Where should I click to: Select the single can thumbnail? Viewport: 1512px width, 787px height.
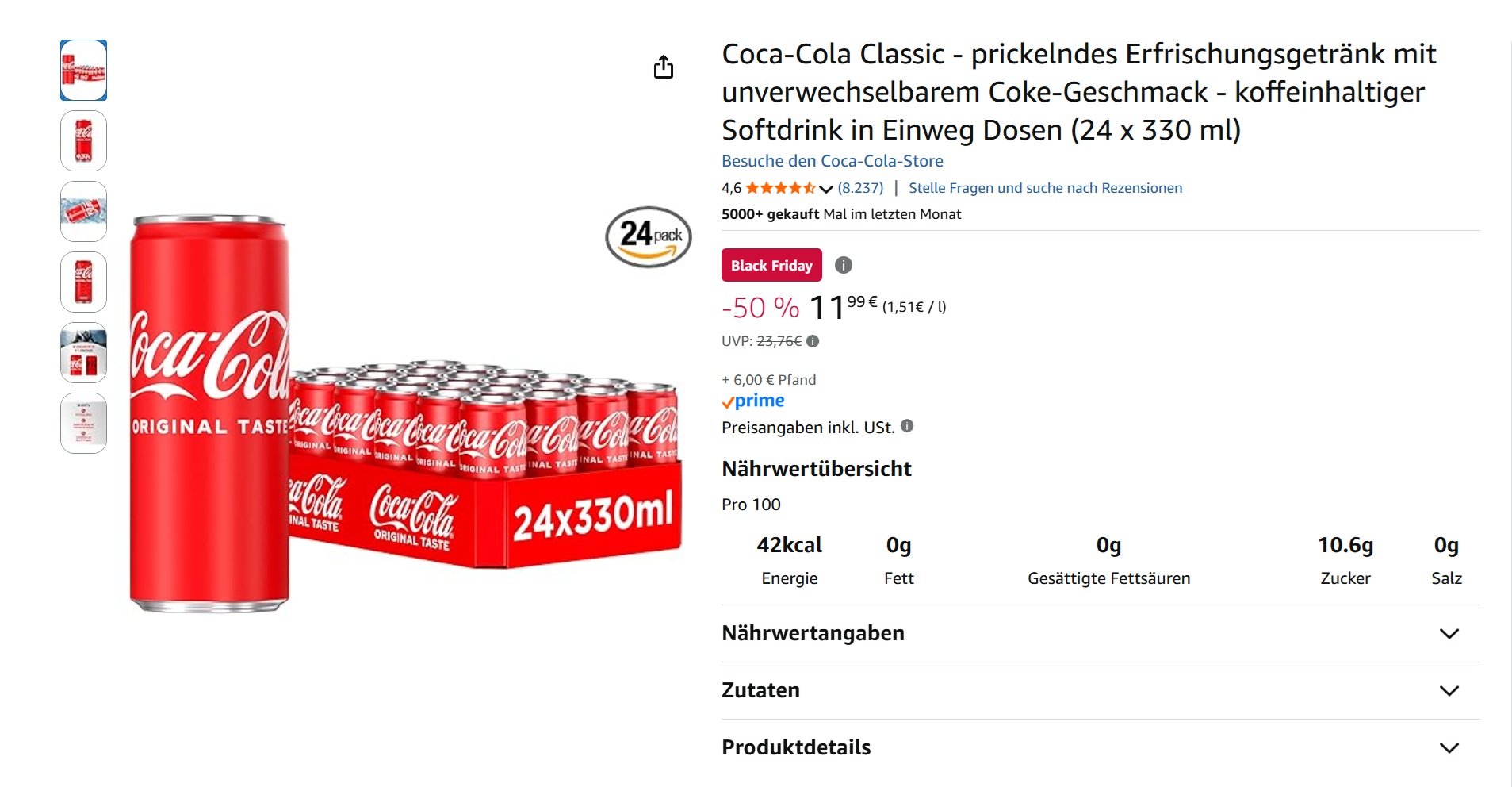tap(83, 140)
